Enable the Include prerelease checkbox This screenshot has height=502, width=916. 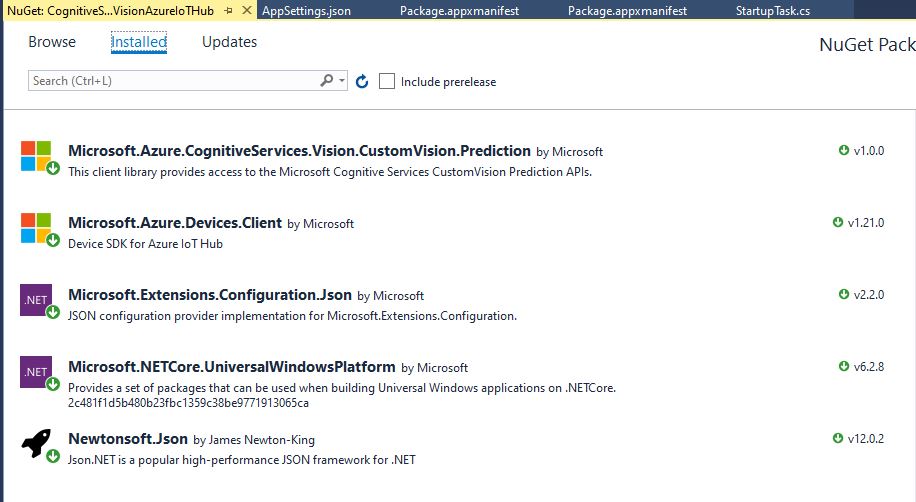(x=387, y=81)
